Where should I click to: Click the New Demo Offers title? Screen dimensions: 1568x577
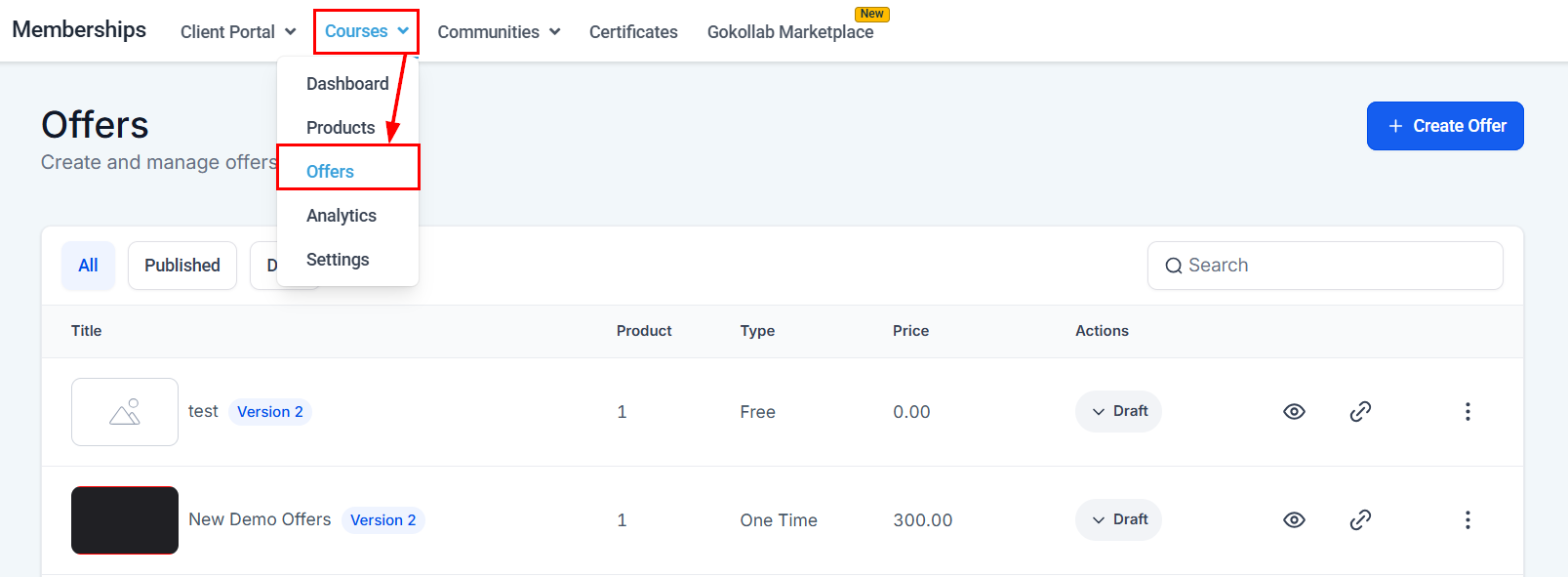(260, 519)
